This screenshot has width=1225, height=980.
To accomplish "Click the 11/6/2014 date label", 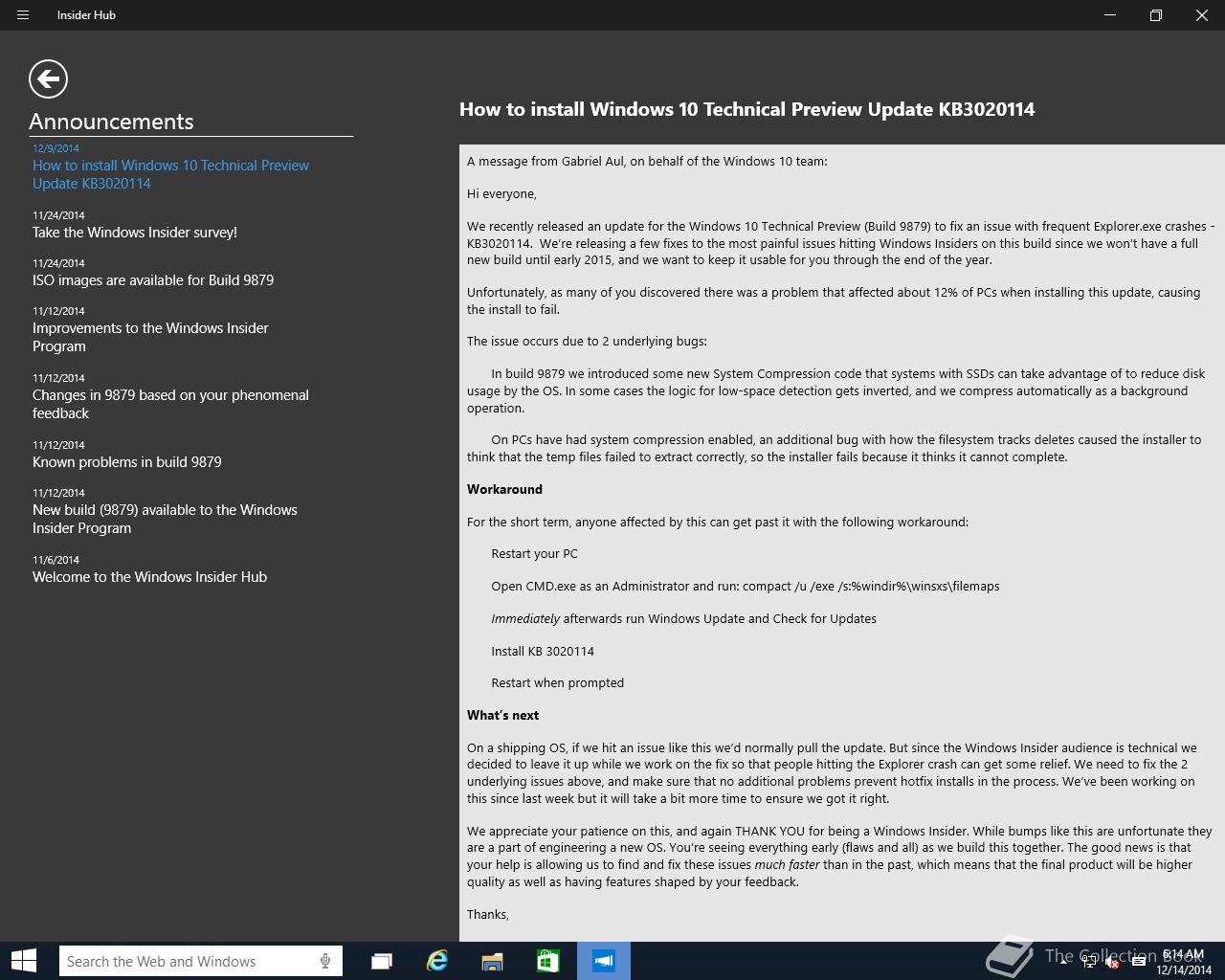I will (x=56, y=560).
